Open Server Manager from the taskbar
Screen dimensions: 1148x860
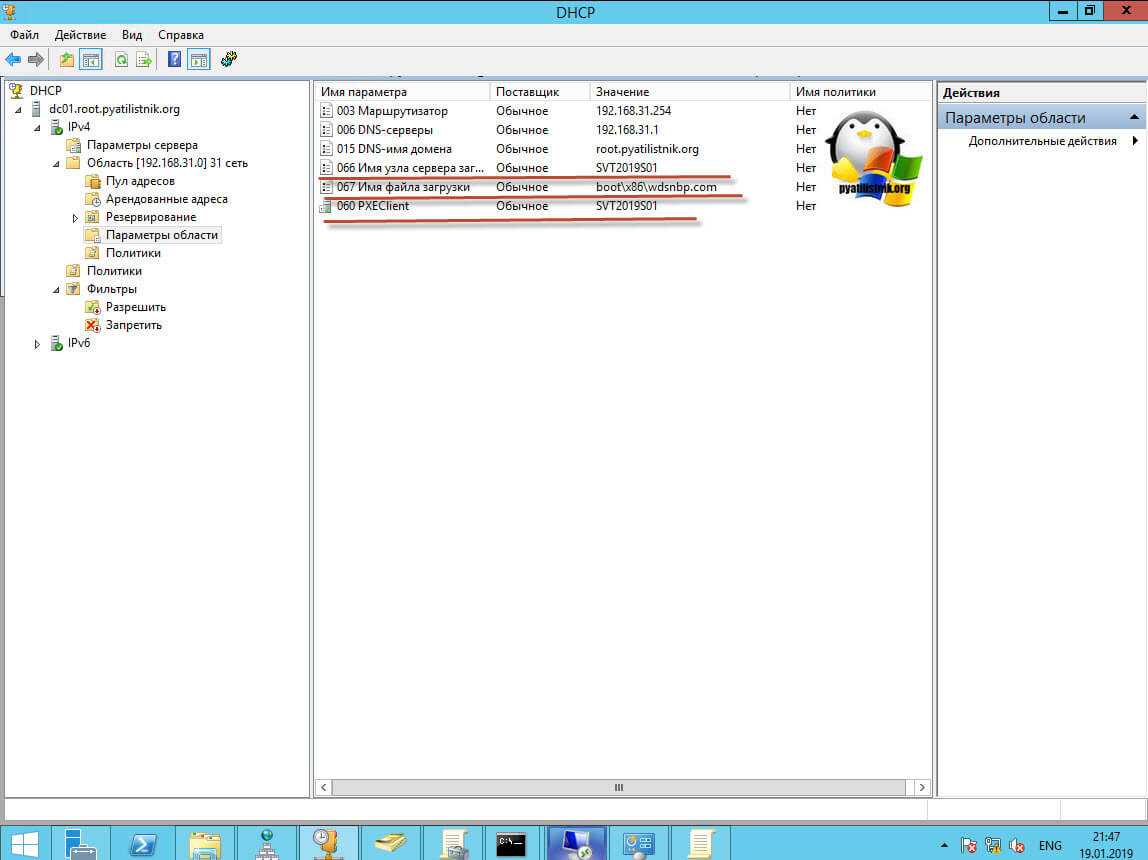click(x=80, y=844)
